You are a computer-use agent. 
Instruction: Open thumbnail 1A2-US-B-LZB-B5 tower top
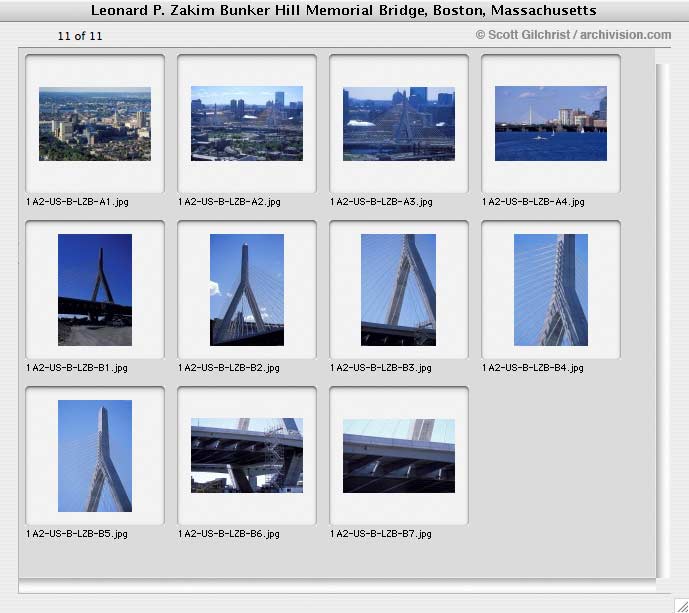pos(95,456)
